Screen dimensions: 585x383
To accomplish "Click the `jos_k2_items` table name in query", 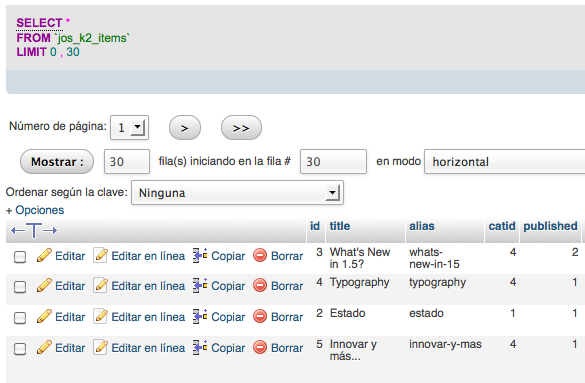I will 92,38.
